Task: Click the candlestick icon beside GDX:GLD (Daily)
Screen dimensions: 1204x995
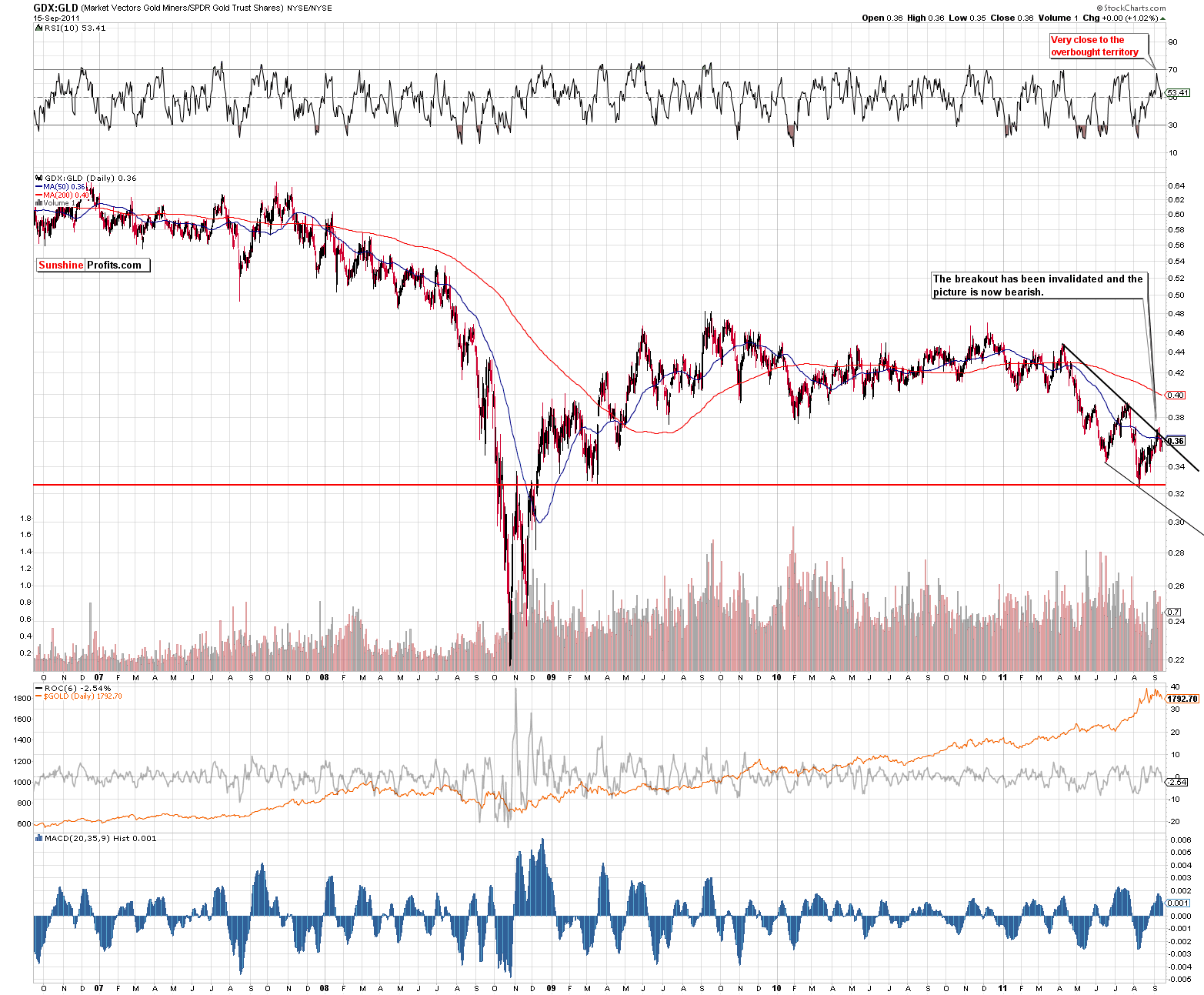Action: [x=38, y=178]
